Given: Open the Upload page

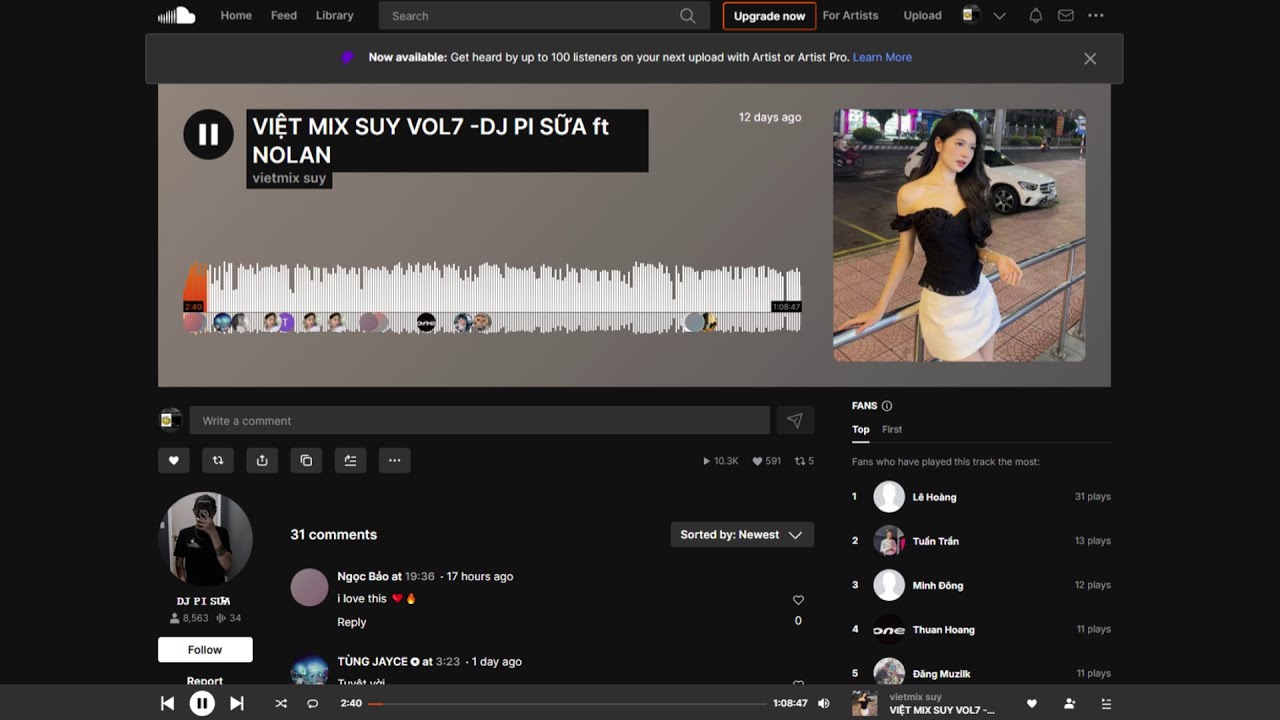Looking at the screenshot, I should [922, 15].
